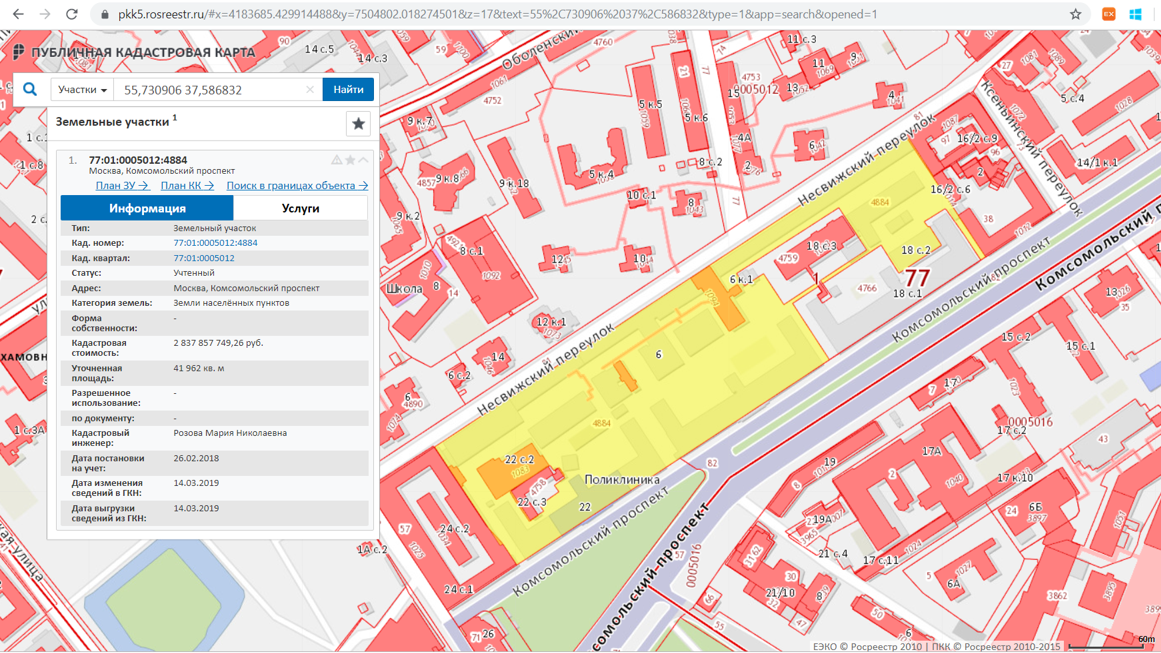Open cadastral number 77:01:0005012:4884 link

tap(215, 243)
